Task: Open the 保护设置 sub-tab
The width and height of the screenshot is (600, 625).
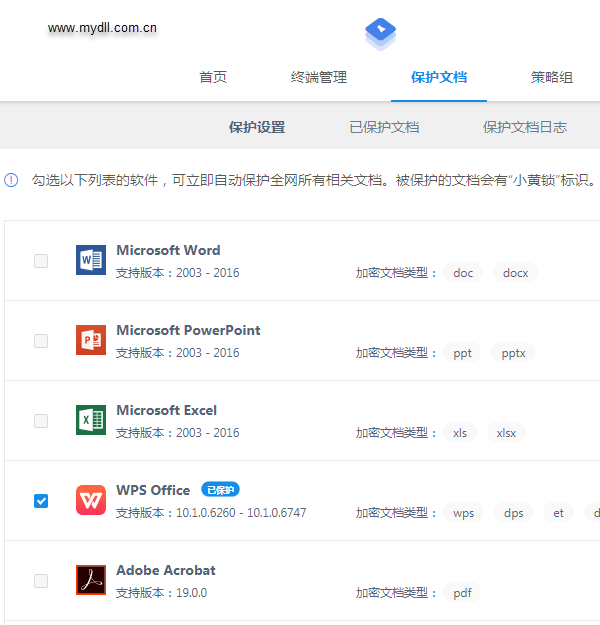Action: coord(257,127)
